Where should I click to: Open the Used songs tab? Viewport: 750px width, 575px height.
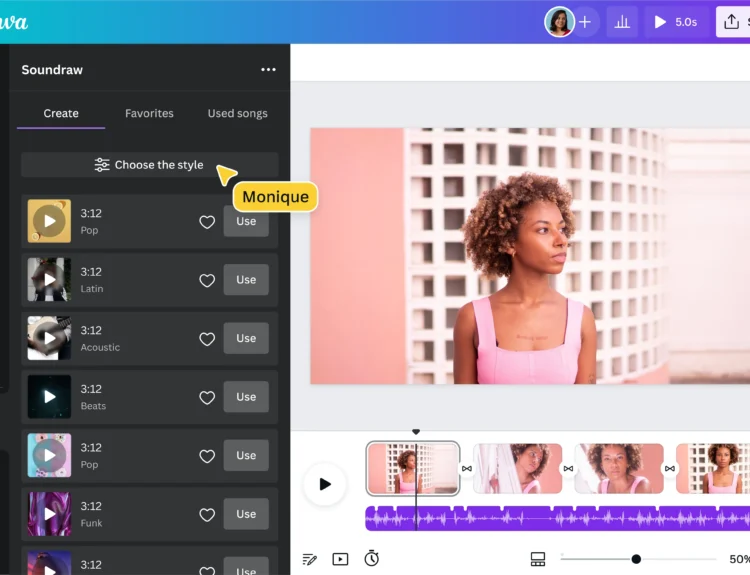click(237, 113)
